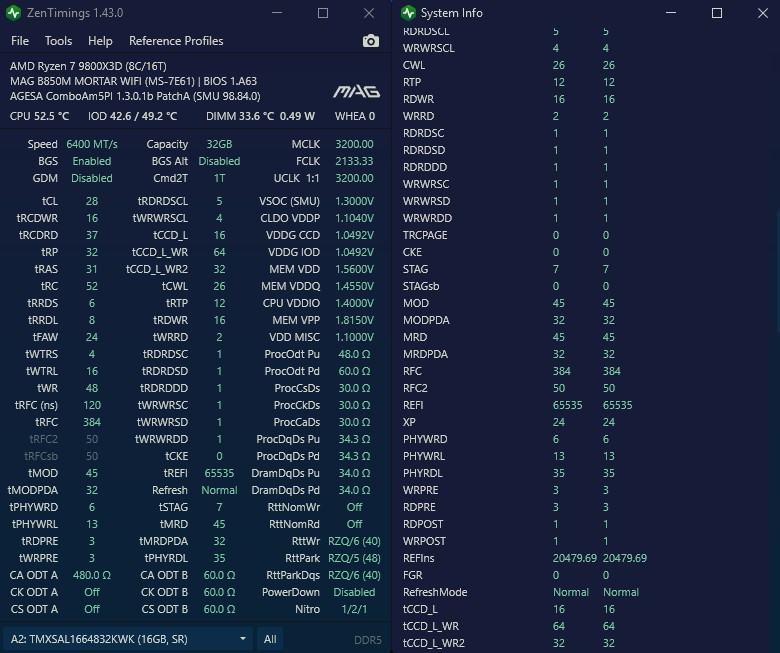Click the Refresh Normal value in ZenTimings

(x=219, y=490)
